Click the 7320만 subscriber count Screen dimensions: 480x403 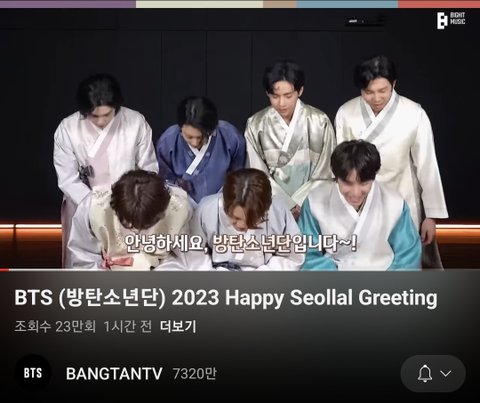[x=194, y=374]
